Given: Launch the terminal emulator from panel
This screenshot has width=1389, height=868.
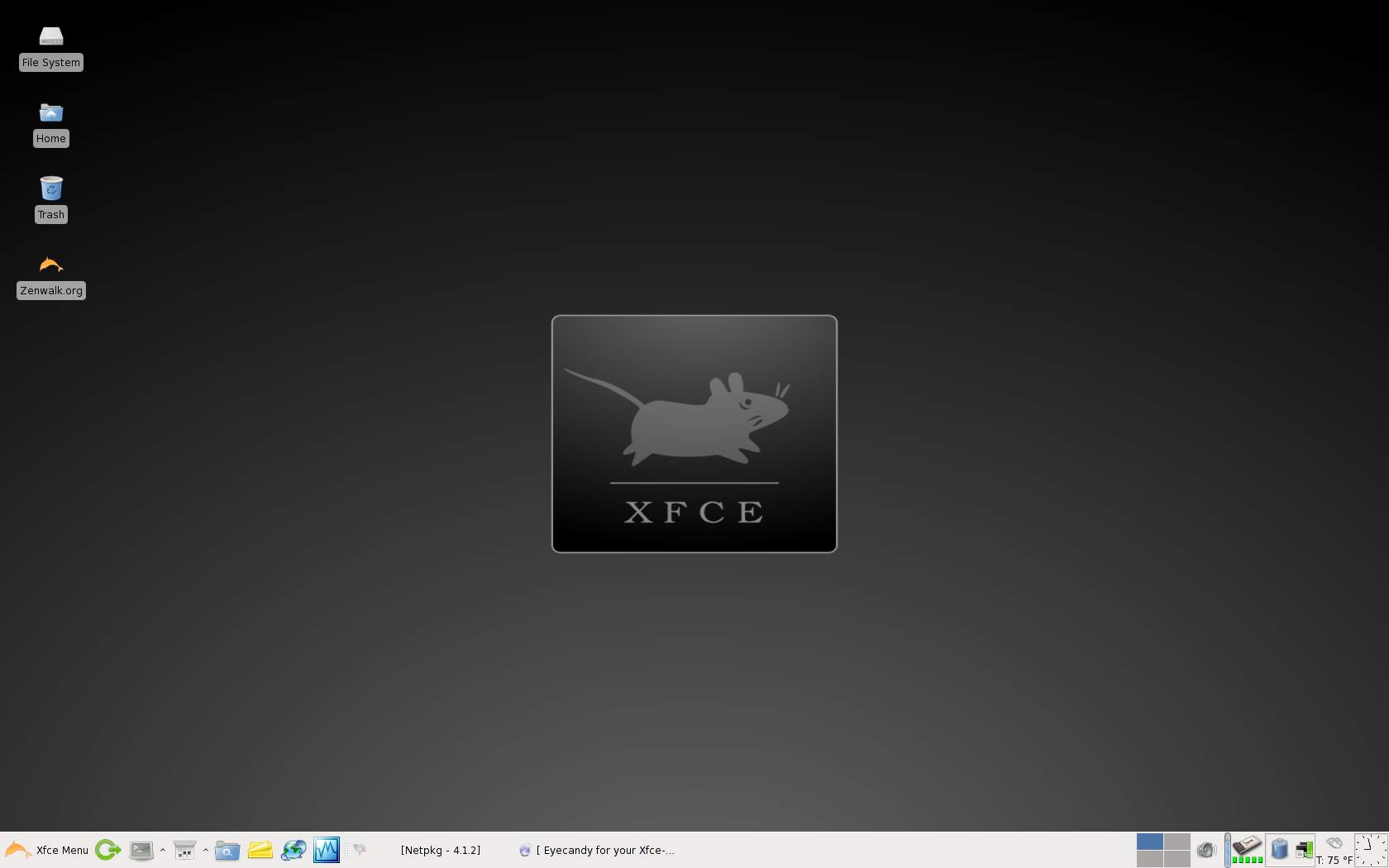Looking at the screenshot, I should pyautogui.click(x=141, y=850).
